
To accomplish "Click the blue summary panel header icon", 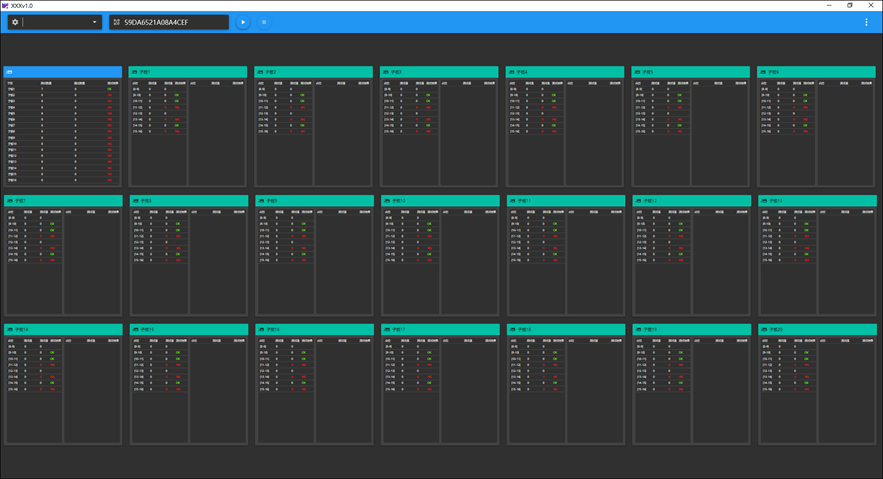I will pyautogui.click(x=10, y=72).
